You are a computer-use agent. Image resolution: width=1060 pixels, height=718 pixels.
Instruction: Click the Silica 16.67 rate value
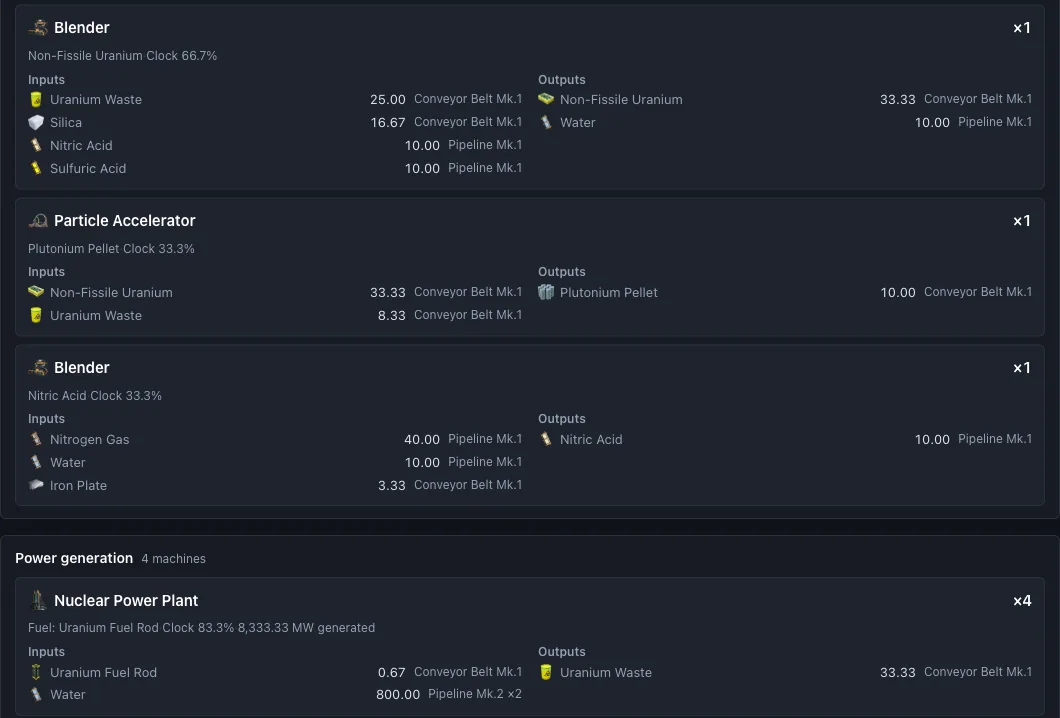tap(388, 122)
